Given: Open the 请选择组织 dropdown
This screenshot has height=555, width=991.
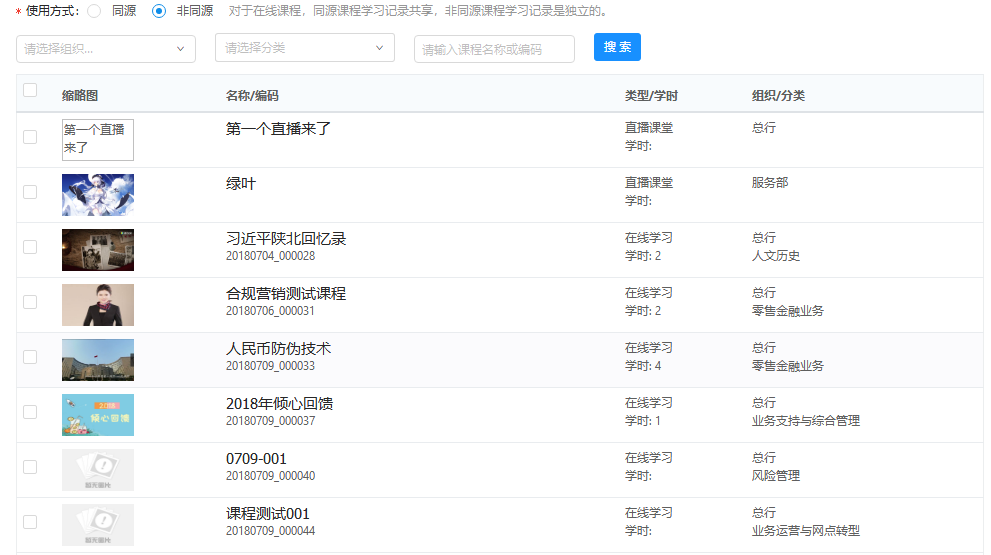Looking at the screenshot, I should tap(105, 48).
